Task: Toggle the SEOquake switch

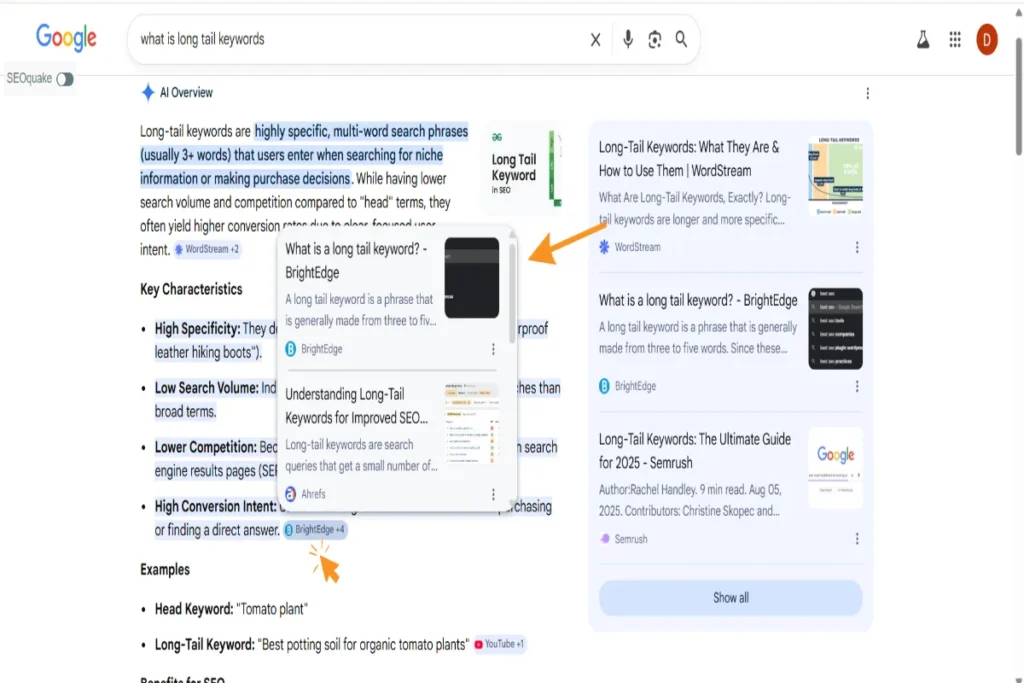Action: [x=65, y=79]
